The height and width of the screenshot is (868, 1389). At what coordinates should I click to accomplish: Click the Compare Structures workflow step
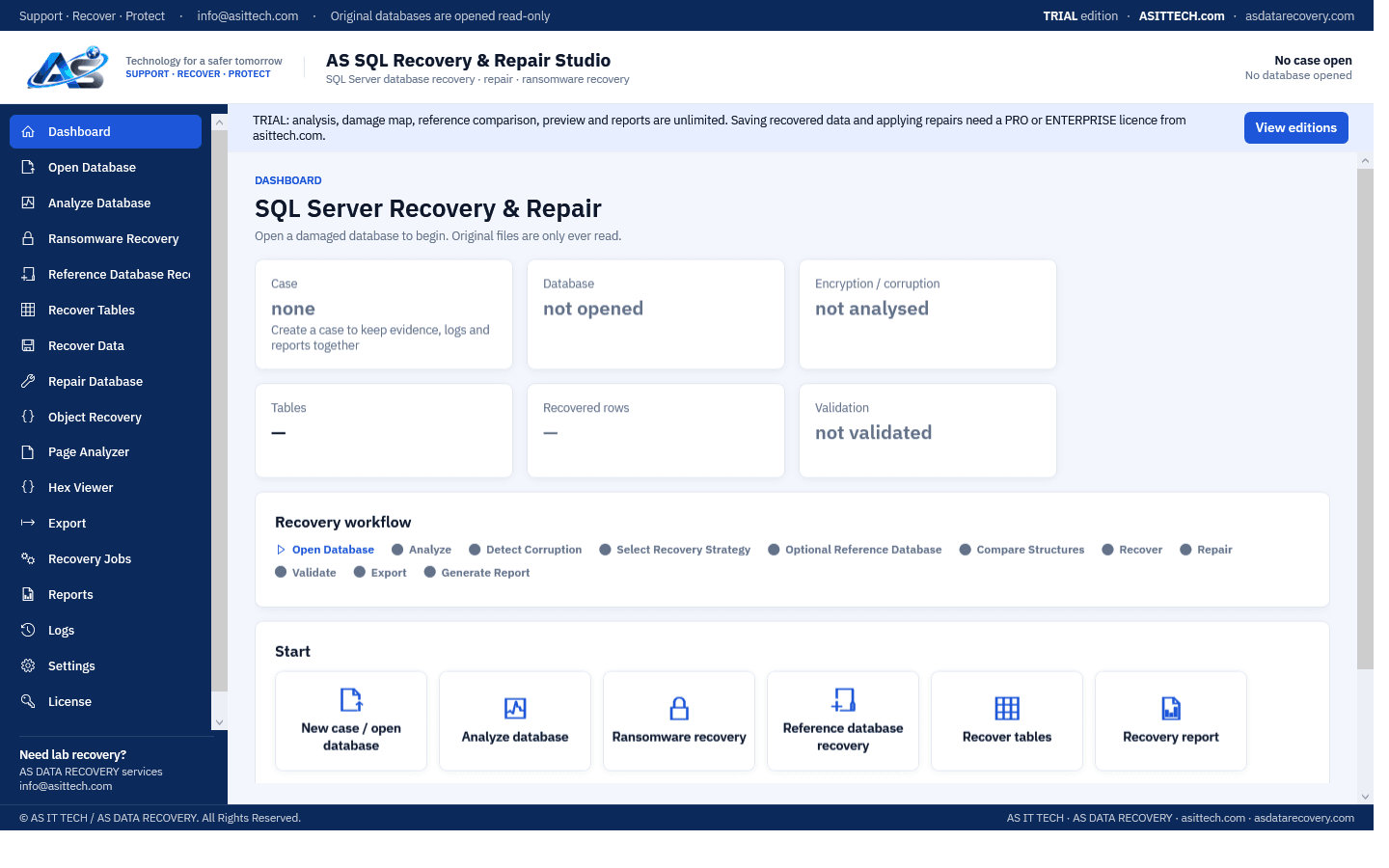1021,550
